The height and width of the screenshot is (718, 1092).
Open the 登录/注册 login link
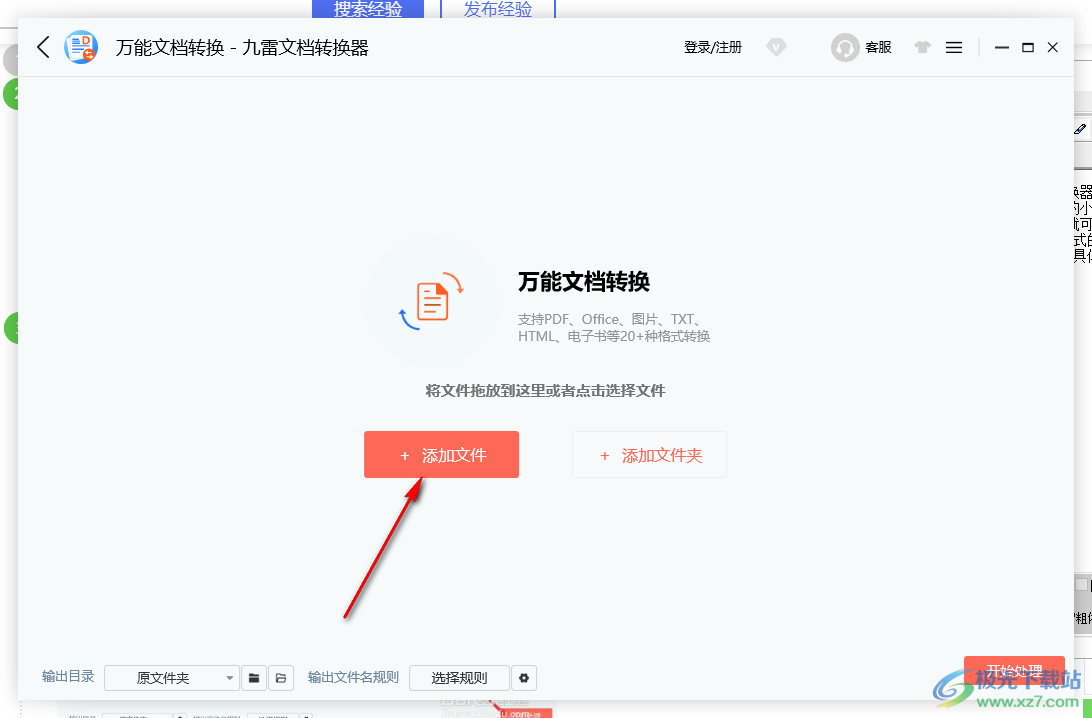pos(713,47)
